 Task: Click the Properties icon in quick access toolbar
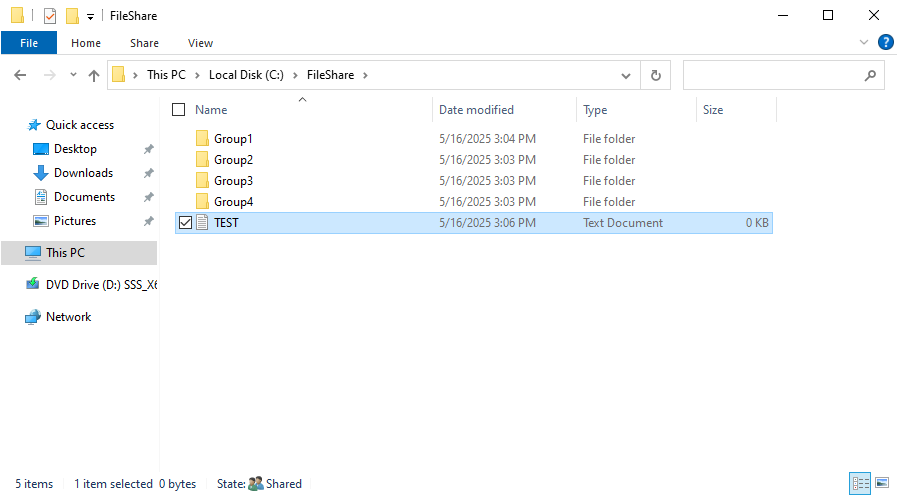coord(50,15)
